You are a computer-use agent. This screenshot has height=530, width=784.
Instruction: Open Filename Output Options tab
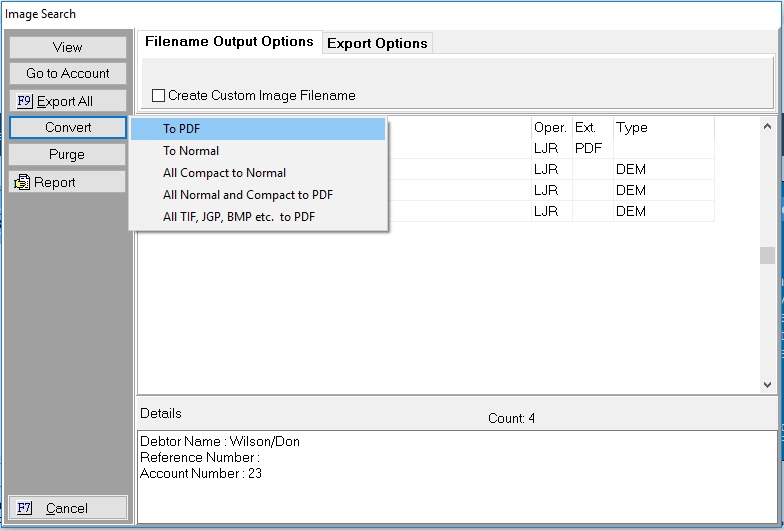click(229, 42)
